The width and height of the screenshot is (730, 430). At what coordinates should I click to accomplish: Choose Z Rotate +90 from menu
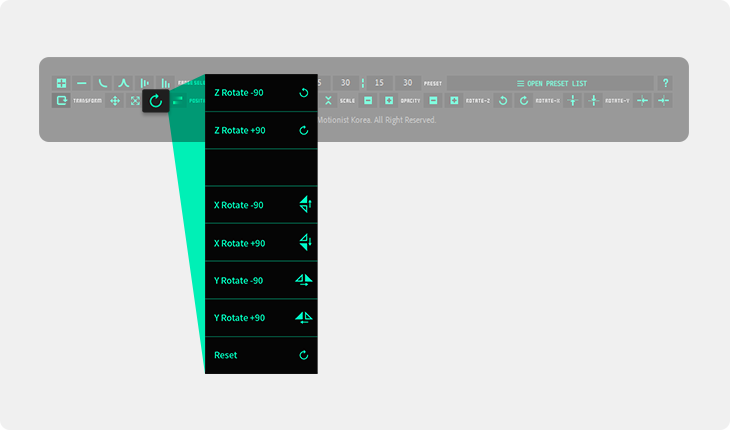[261, 130]
